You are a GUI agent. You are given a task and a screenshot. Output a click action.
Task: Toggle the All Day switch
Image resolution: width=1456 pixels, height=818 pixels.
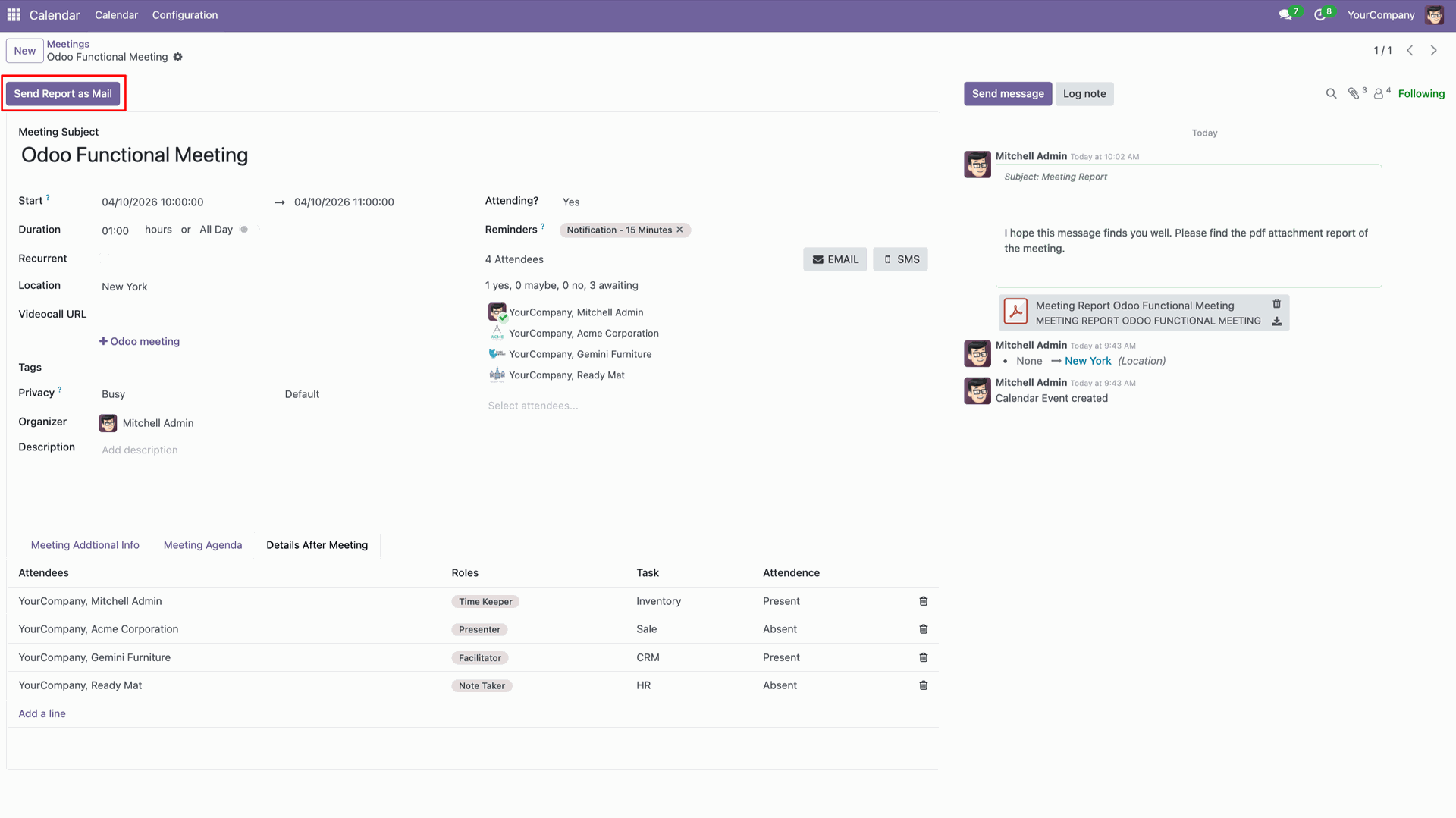click(x=249, y=230)
